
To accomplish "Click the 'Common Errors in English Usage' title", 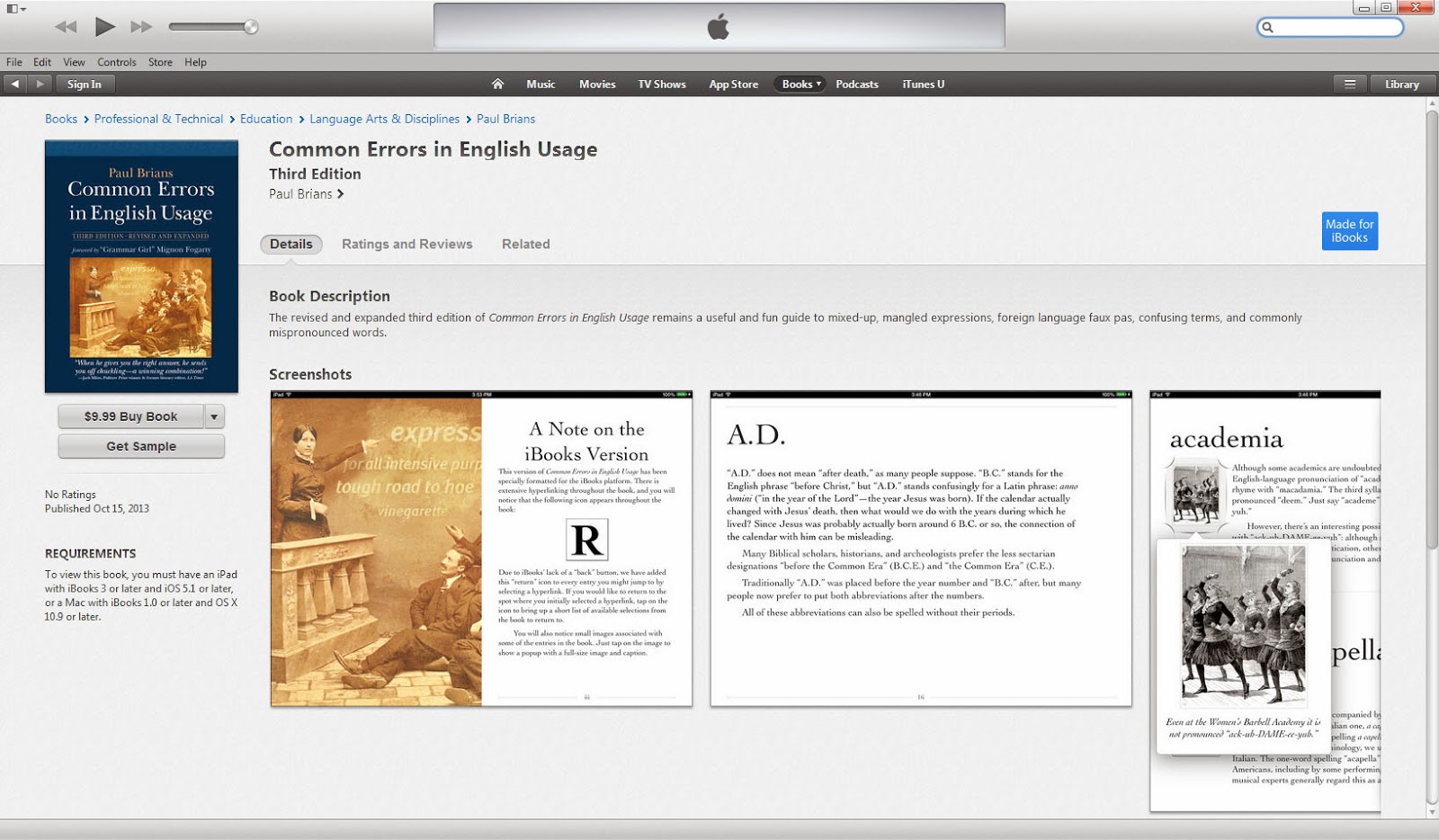I will 433,149.
